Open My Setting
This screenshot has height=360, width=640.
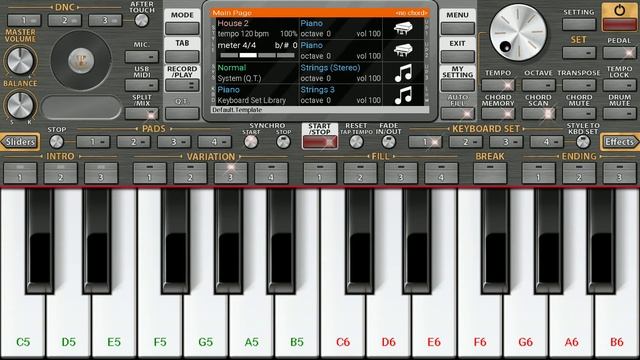[x=458, y=85]
